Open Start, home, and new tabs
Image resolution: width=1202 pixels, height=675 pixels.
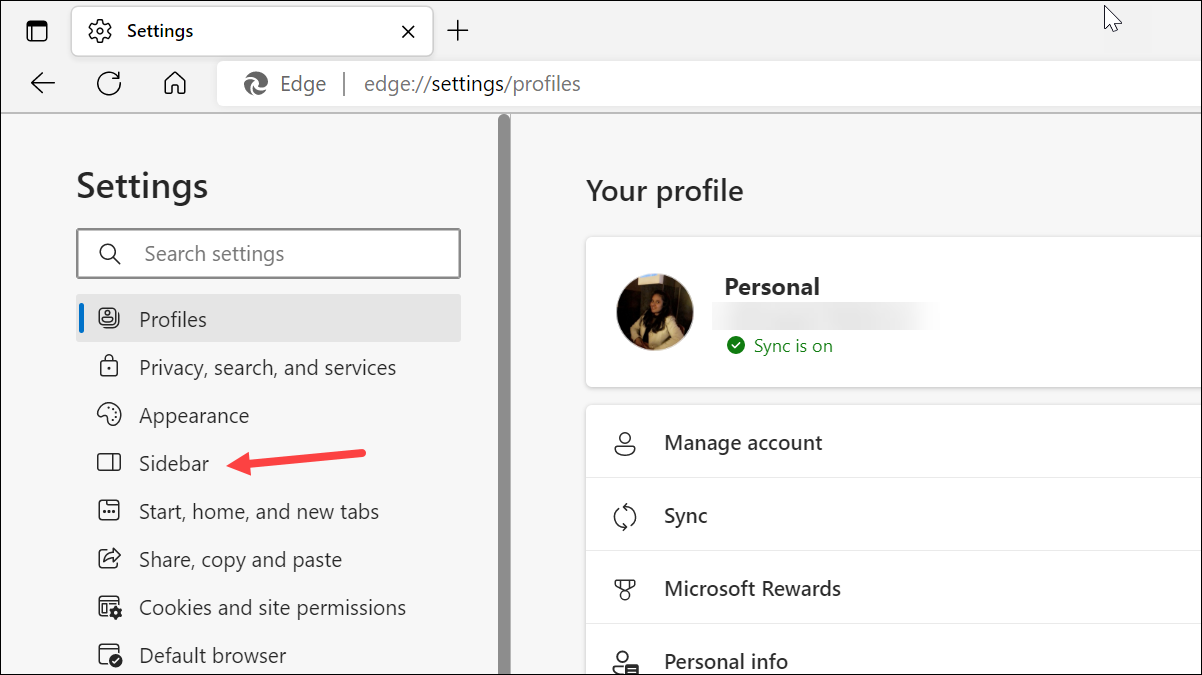point(268,511)
